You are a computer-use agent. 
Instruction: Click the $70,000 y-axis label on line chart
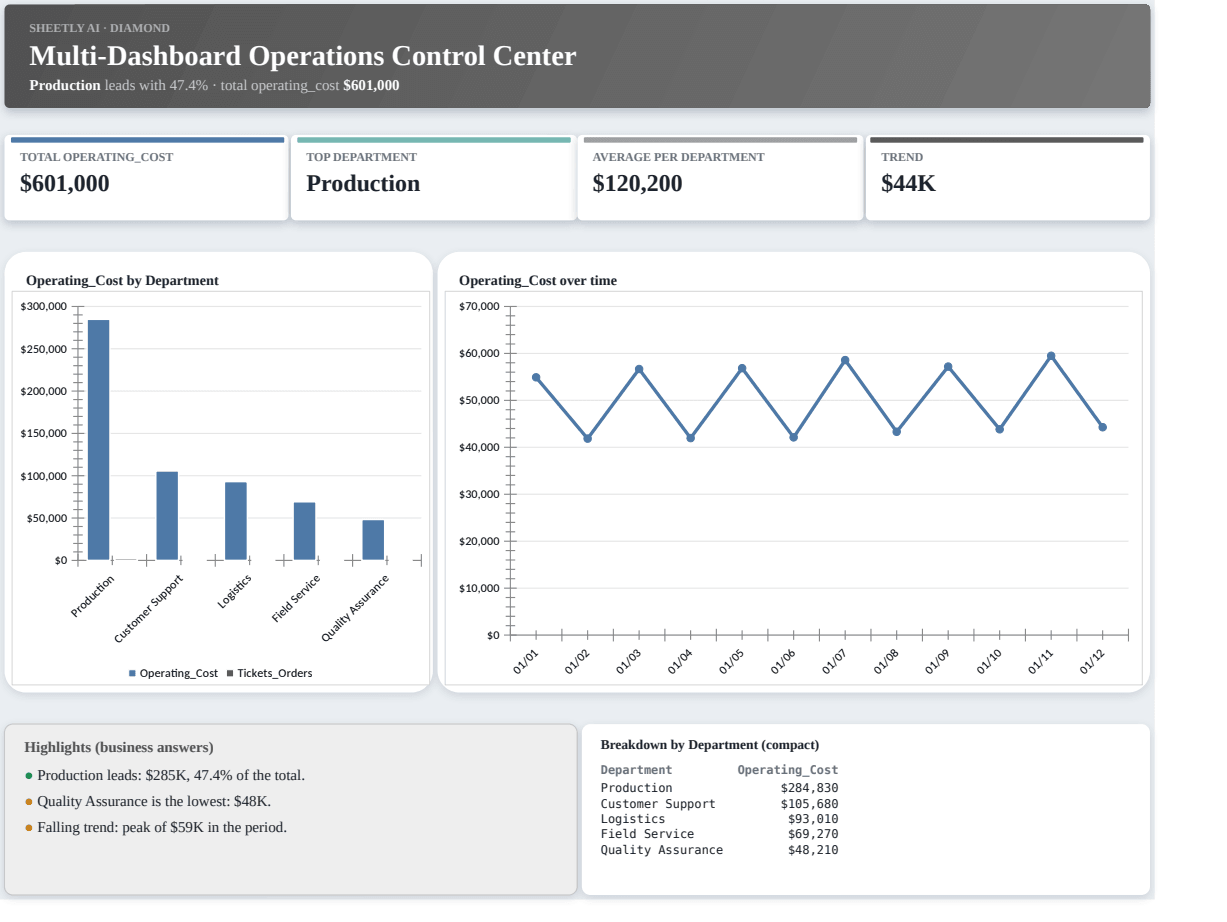tap(479, 306)
